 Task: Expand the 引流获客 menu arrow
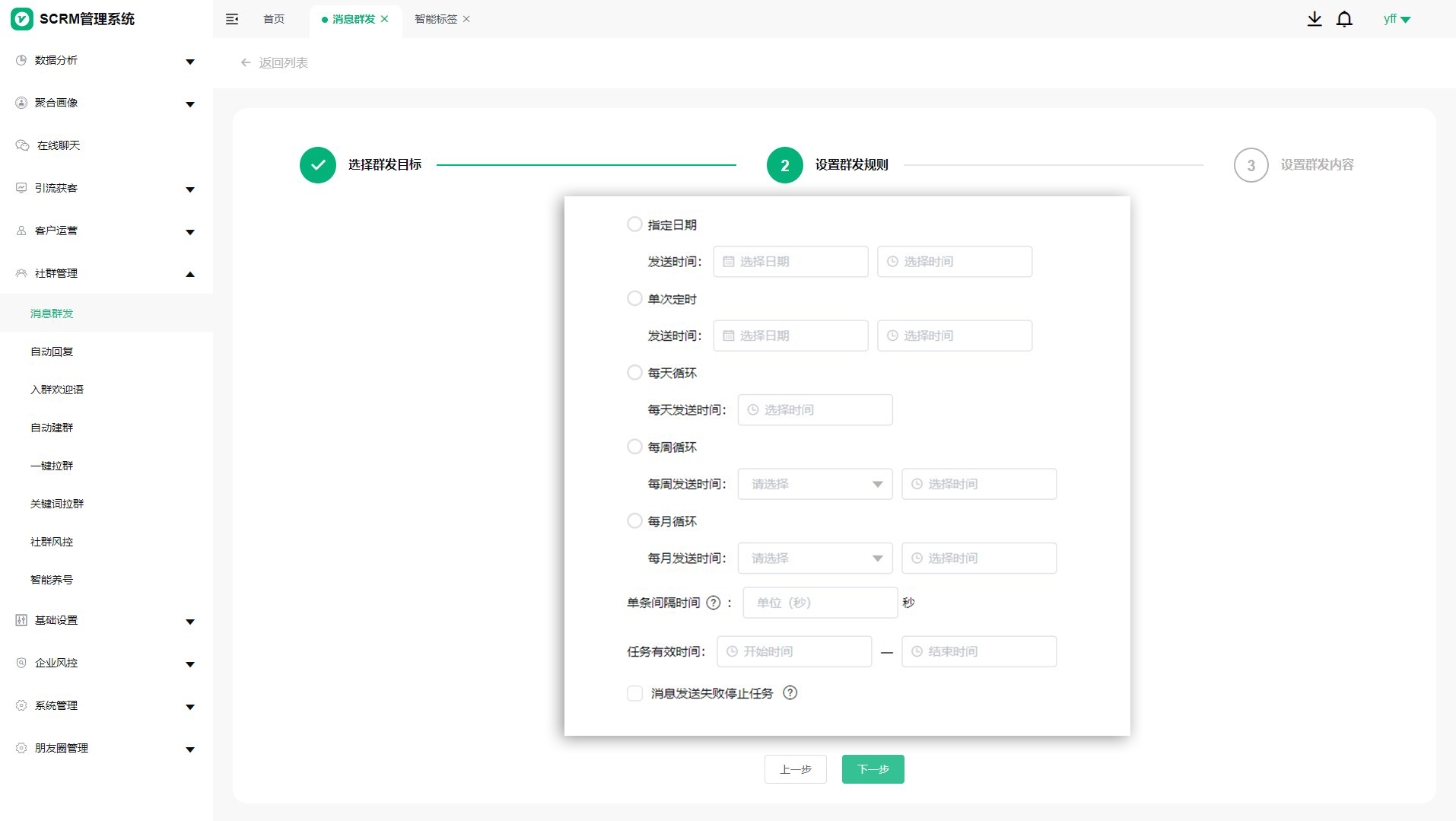tap(190, 189)
